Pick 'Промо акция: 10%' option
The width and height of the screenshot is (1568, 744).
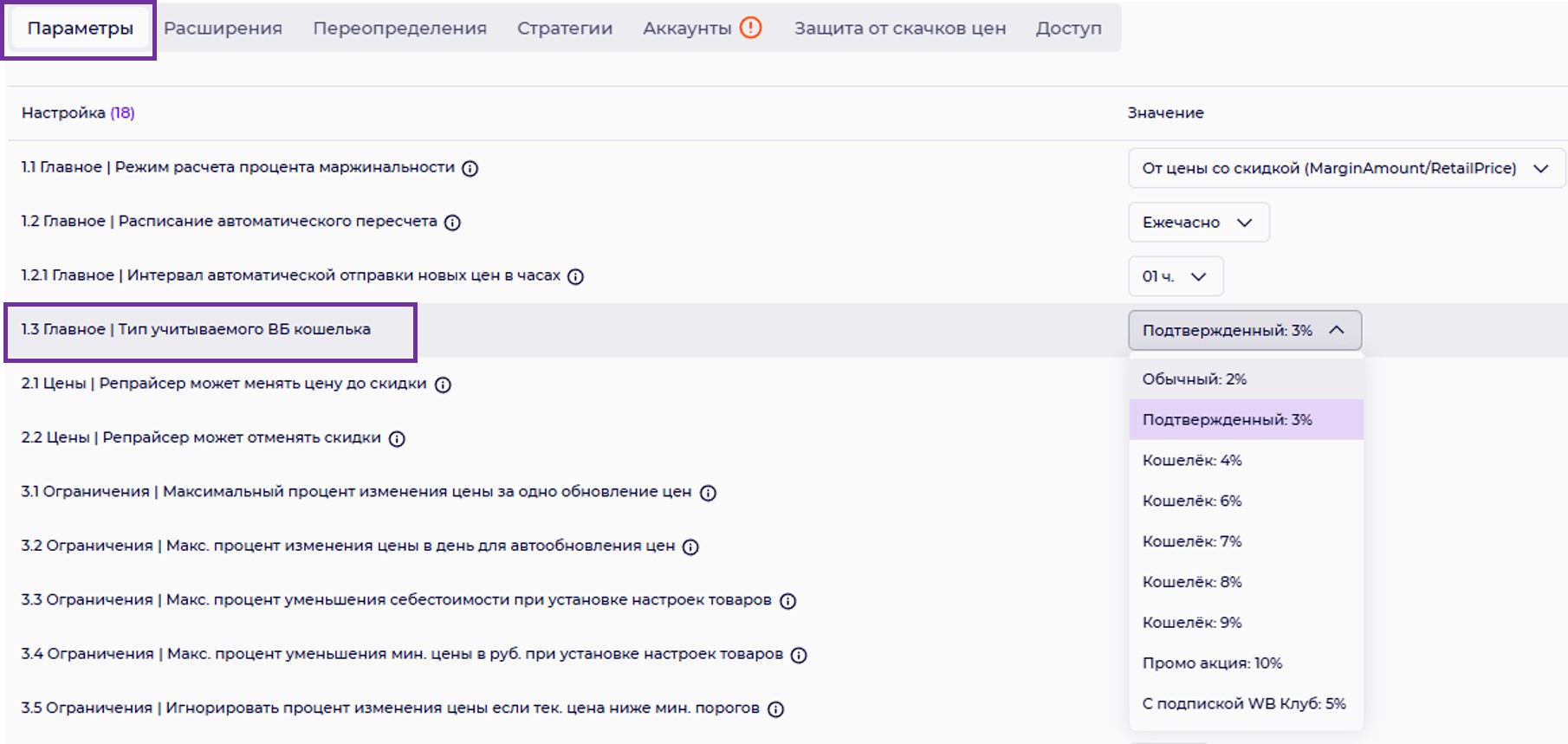pos(1211,663)
